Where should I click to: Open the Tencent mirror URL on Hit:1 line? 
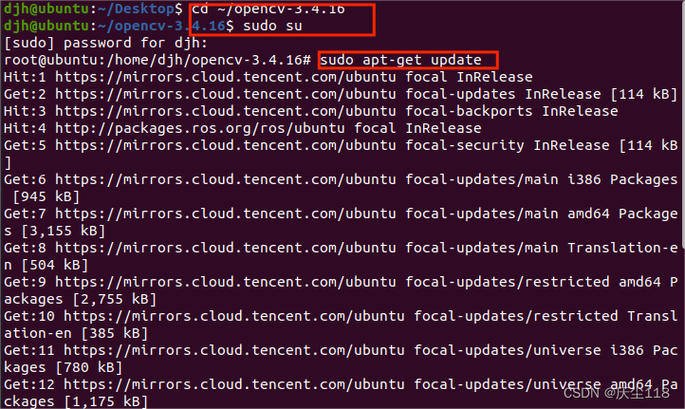point(220,77)
